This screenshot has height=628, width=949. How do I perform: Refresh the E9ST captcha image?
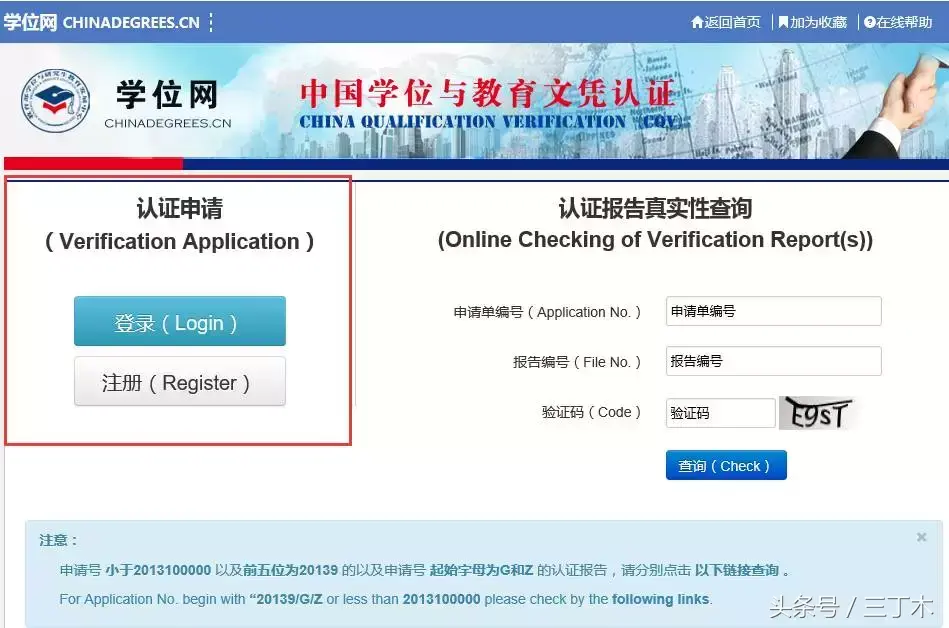pyautogui.click(x=819, y=413)
